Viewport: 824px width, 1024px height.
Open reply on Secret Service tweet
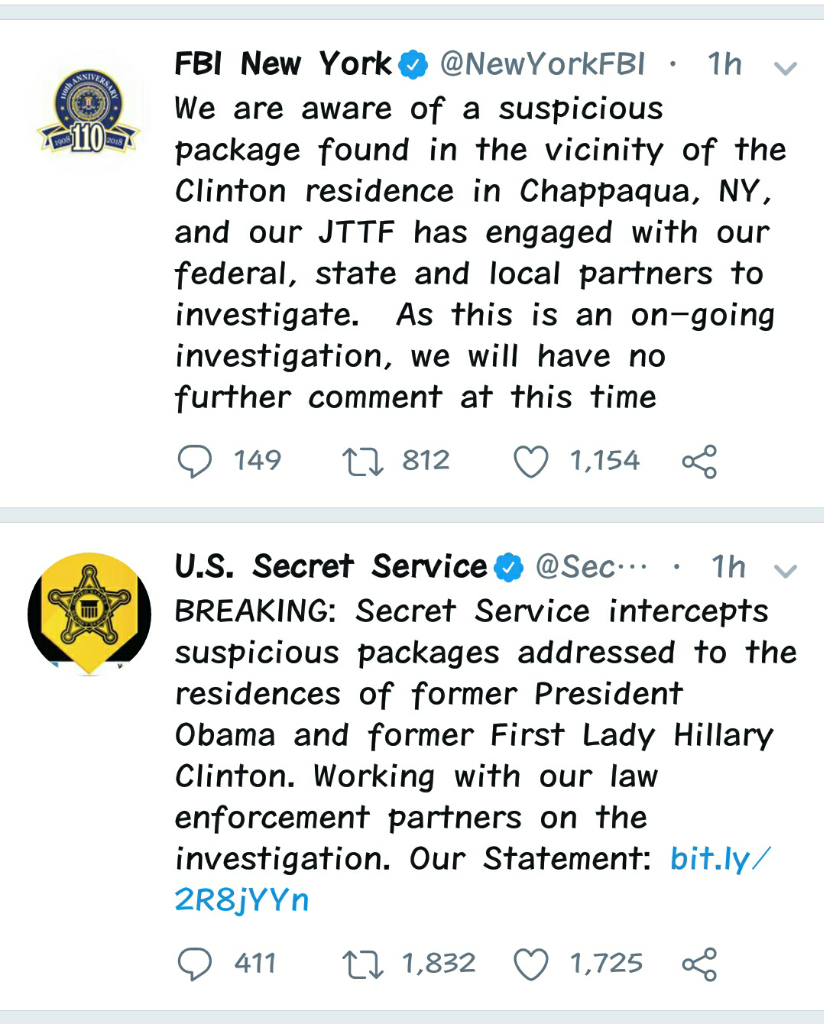point(195,964)
